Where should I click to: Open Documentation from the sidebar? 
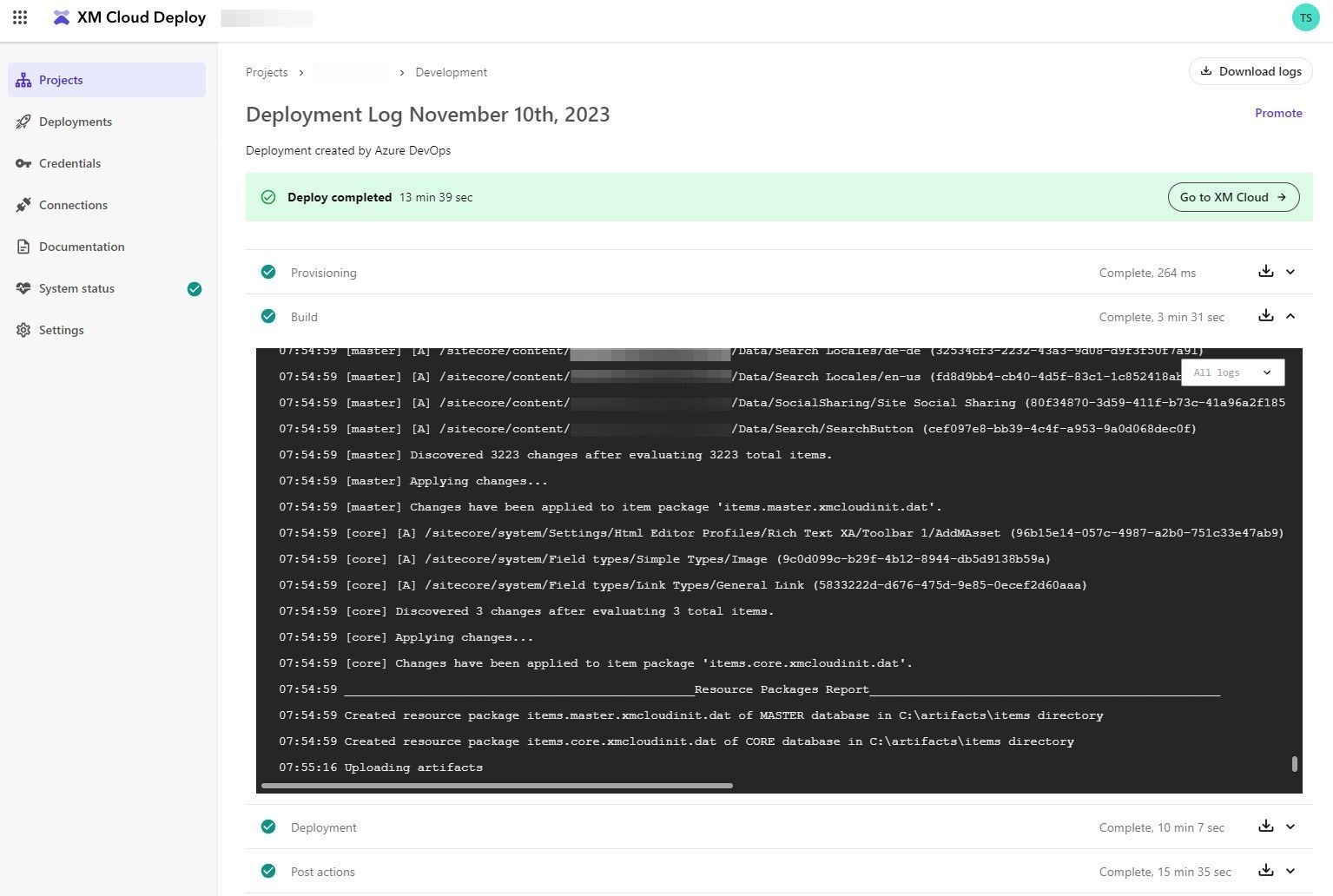tap(107, 247)
